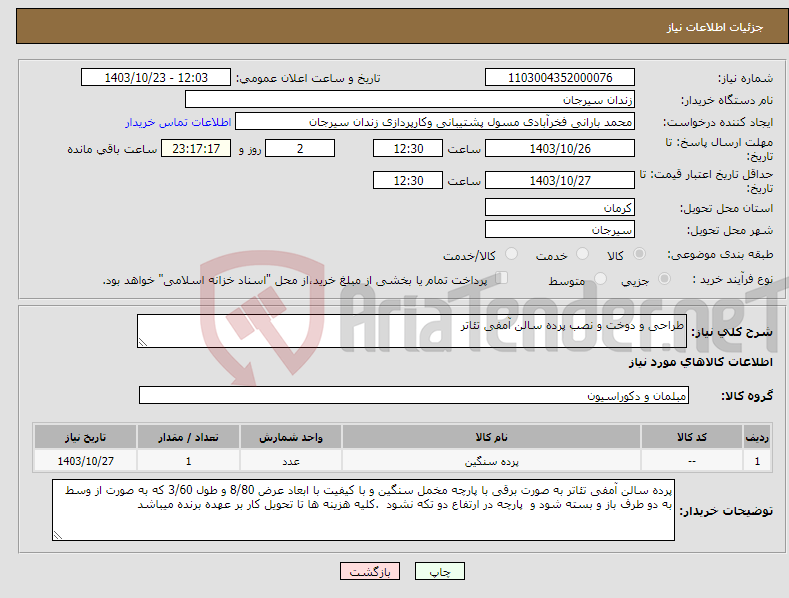Click the عدد unit cell
Viewport: 789px width, 598px height.
point(291,461)
